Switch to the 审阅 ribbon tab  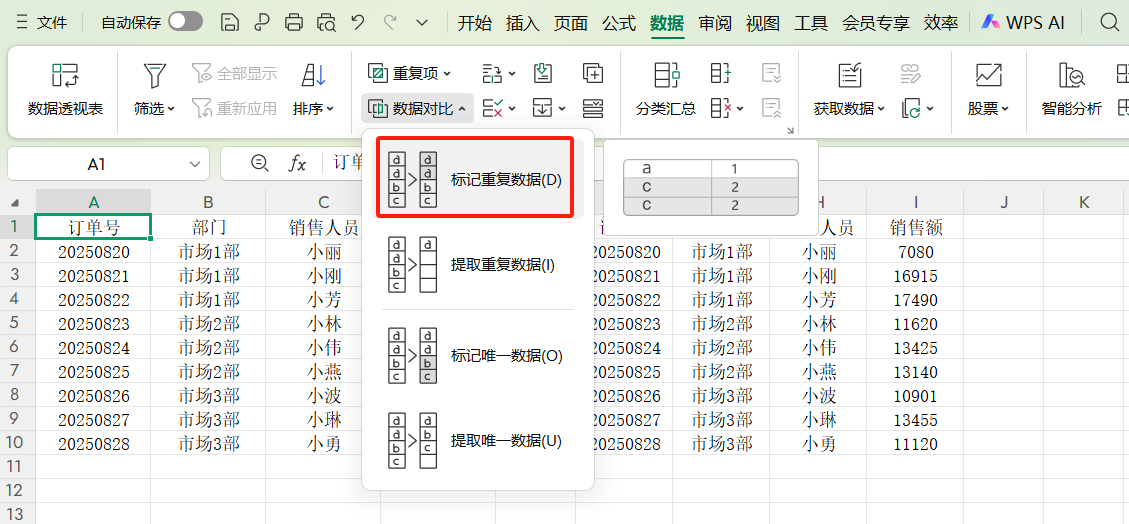click(715, 22)
